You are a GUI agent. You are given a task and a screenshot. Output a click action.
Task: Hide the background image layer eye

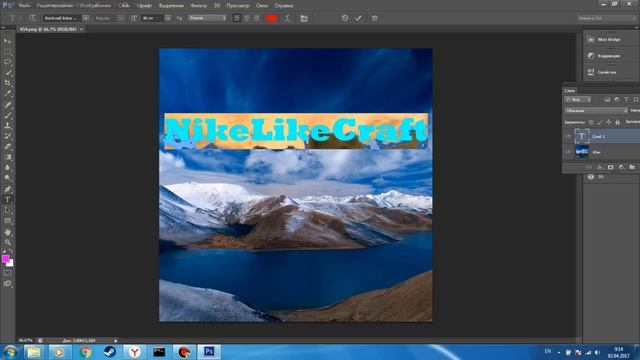pyautogui.click(x=568, y=152)
